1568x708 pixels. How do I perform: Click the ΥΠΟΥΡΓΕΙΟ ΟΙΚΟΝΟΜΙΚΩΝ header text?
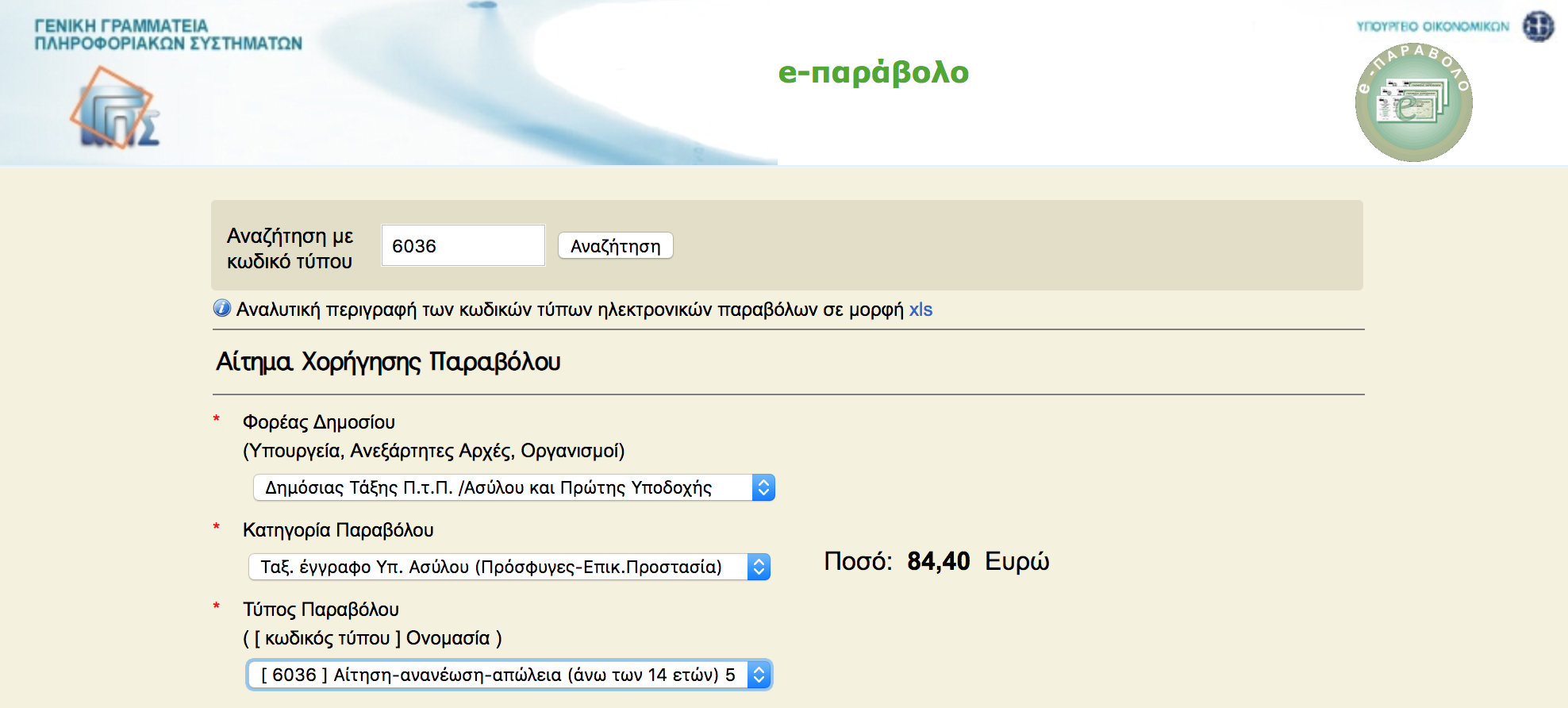[1432, 26]
